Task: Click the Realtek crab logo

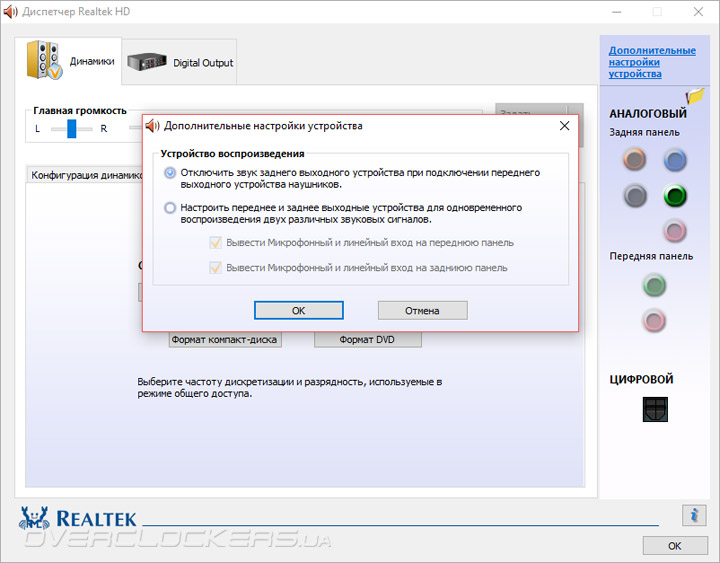Action: 34,518
